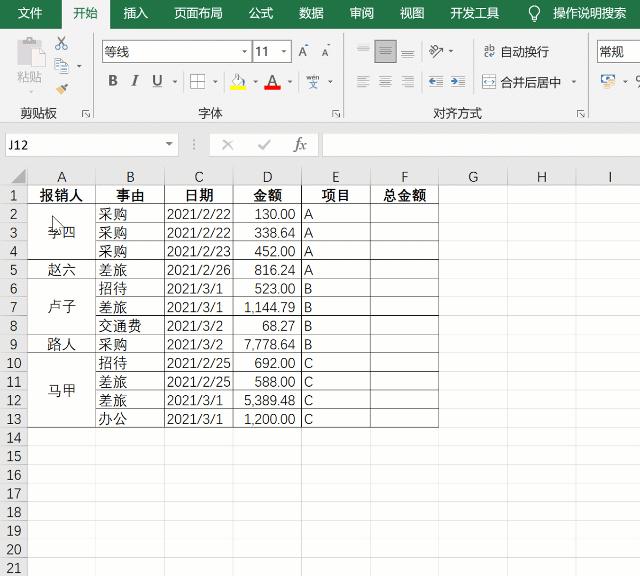Select column F header

pos(404,177)
